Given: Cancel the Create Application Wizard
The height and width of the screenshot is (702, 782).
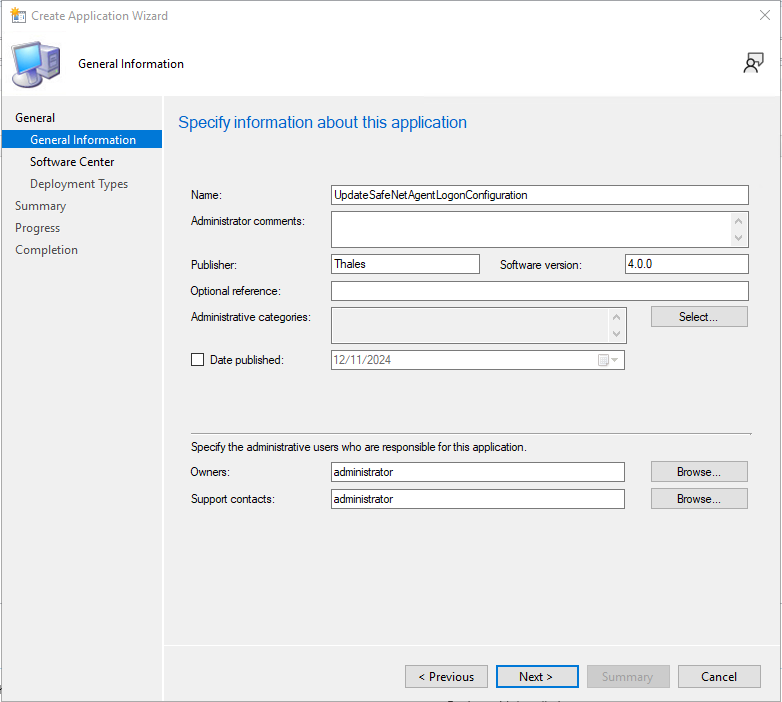Looking at the screenshot, I should pos(719,677).
